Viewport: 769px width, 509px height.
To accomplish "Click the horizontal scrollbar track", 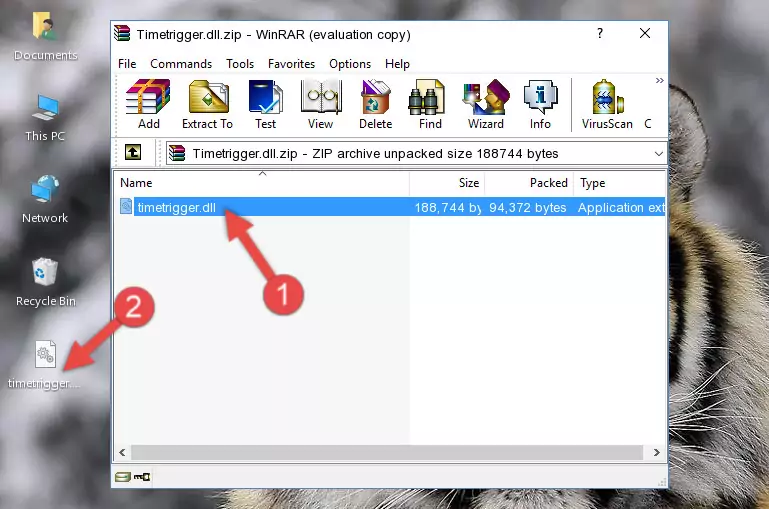I will pyautogui.click(x=387, y=452).
